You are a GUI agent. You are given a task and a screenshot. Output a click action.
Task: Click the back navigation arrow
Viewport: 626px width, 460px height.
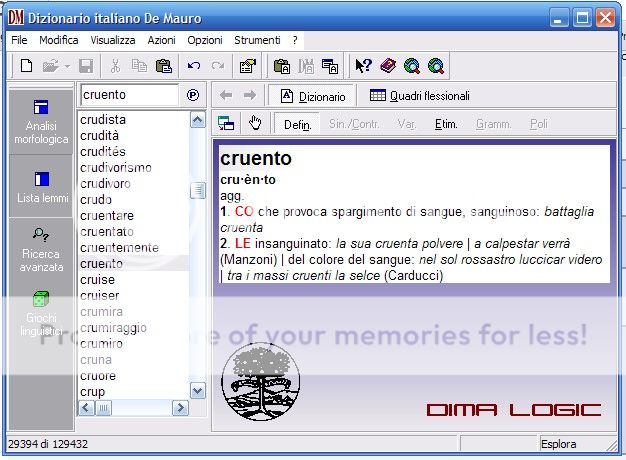point(226,95)
